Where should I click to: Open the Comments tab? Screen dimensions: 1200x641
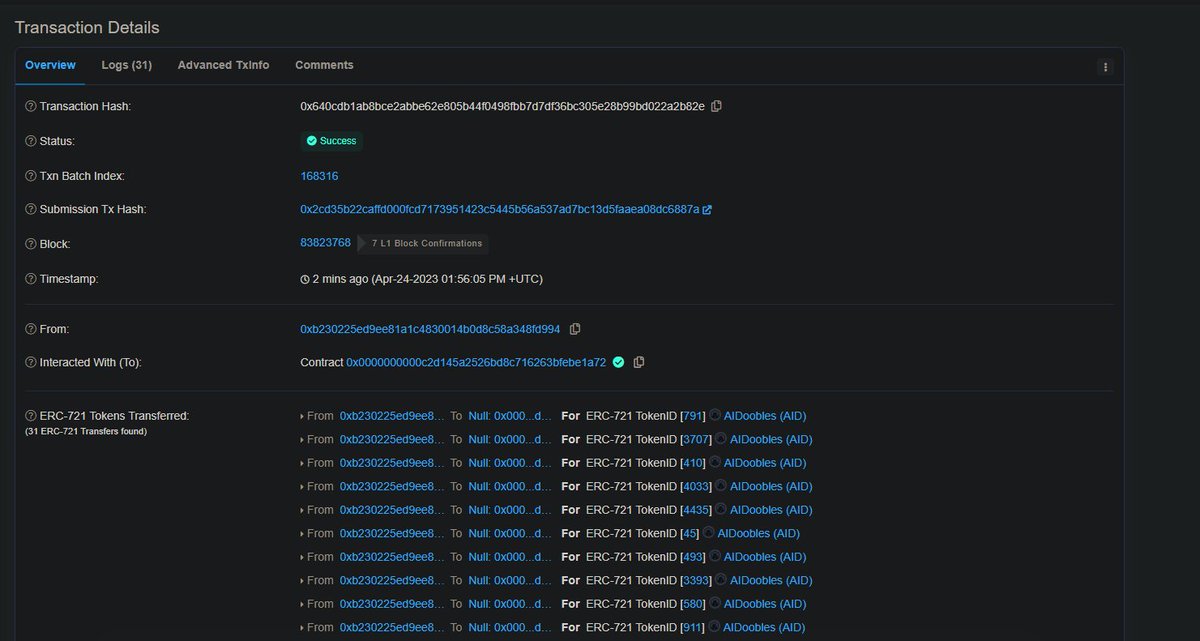324,65
